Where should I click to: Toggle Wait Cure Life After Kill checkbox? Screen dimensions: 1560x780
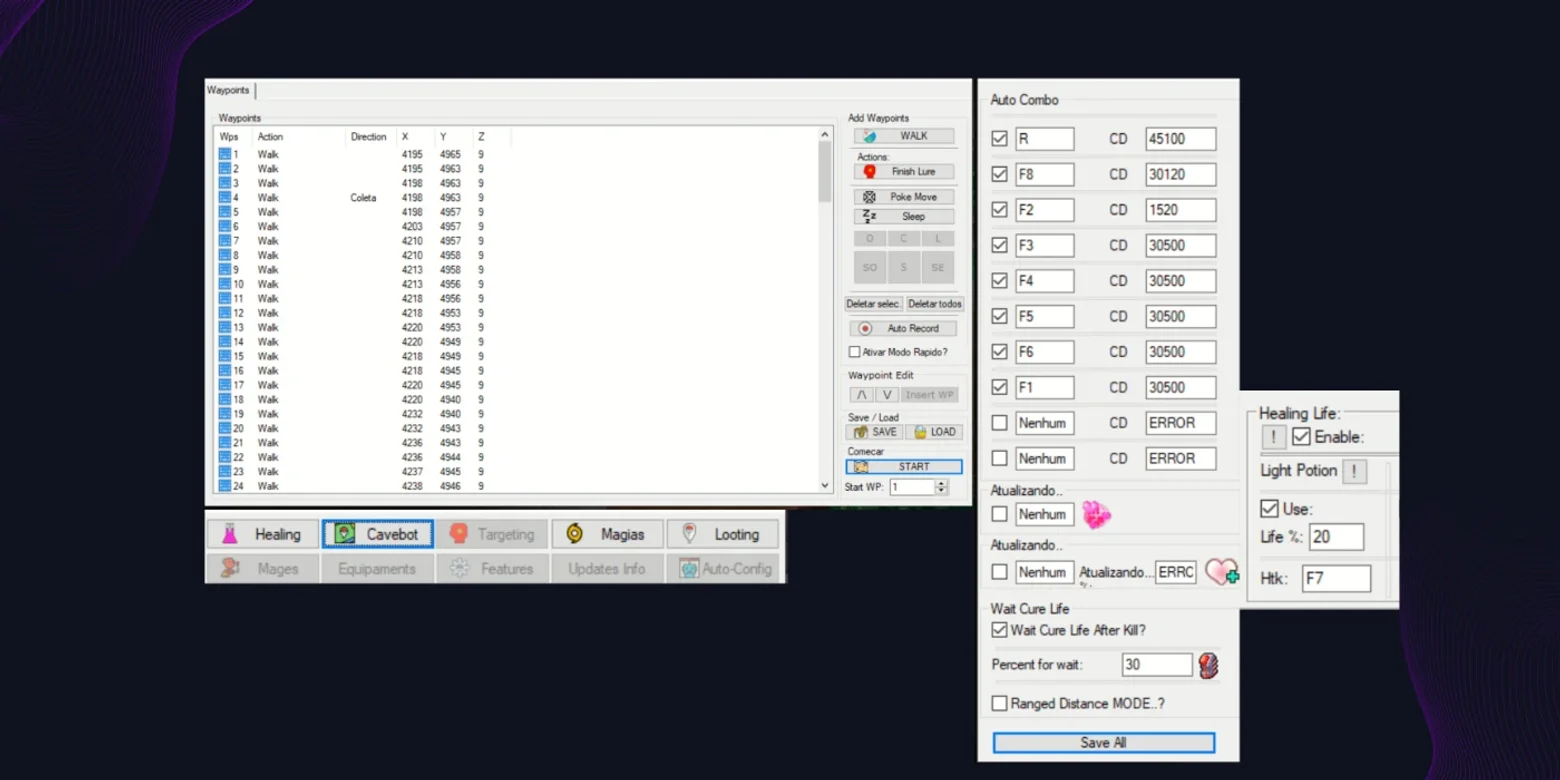tap(999, 630)
